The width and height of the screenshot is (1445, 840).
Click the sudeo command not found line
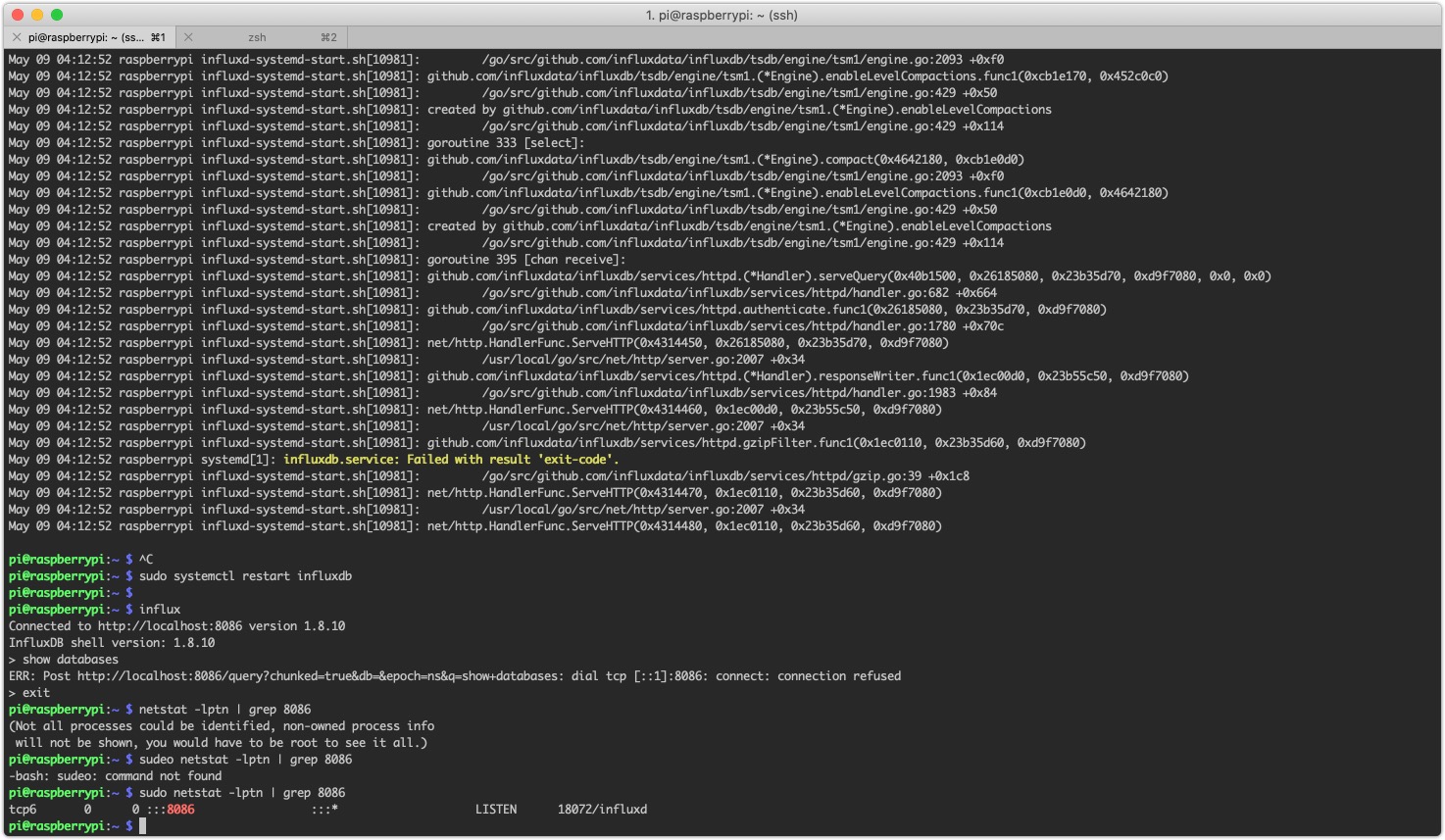point(113,775)
